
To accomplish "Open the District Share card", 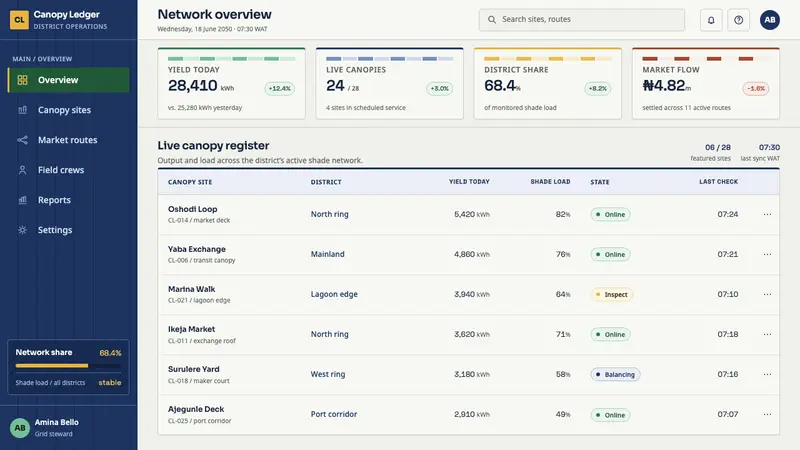I will pos(548,84).
